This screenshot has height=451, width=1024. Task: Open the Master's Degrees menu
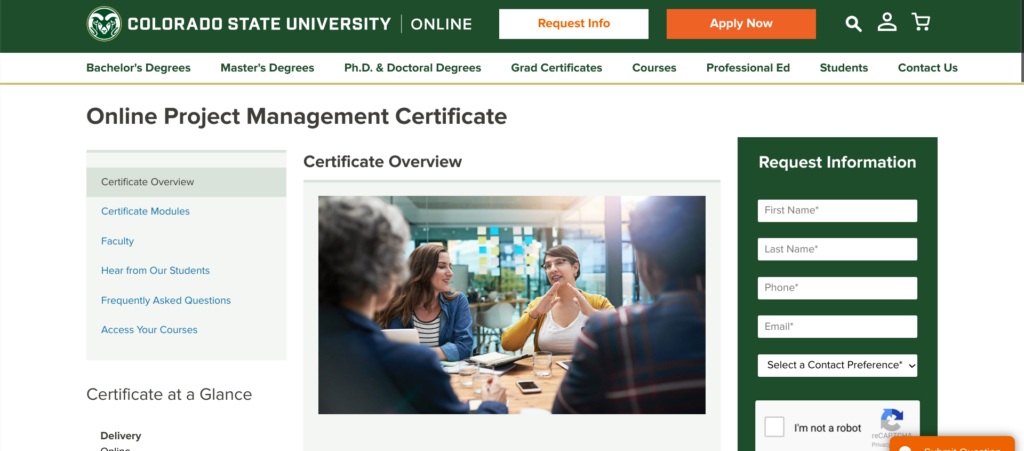[267, 68]
